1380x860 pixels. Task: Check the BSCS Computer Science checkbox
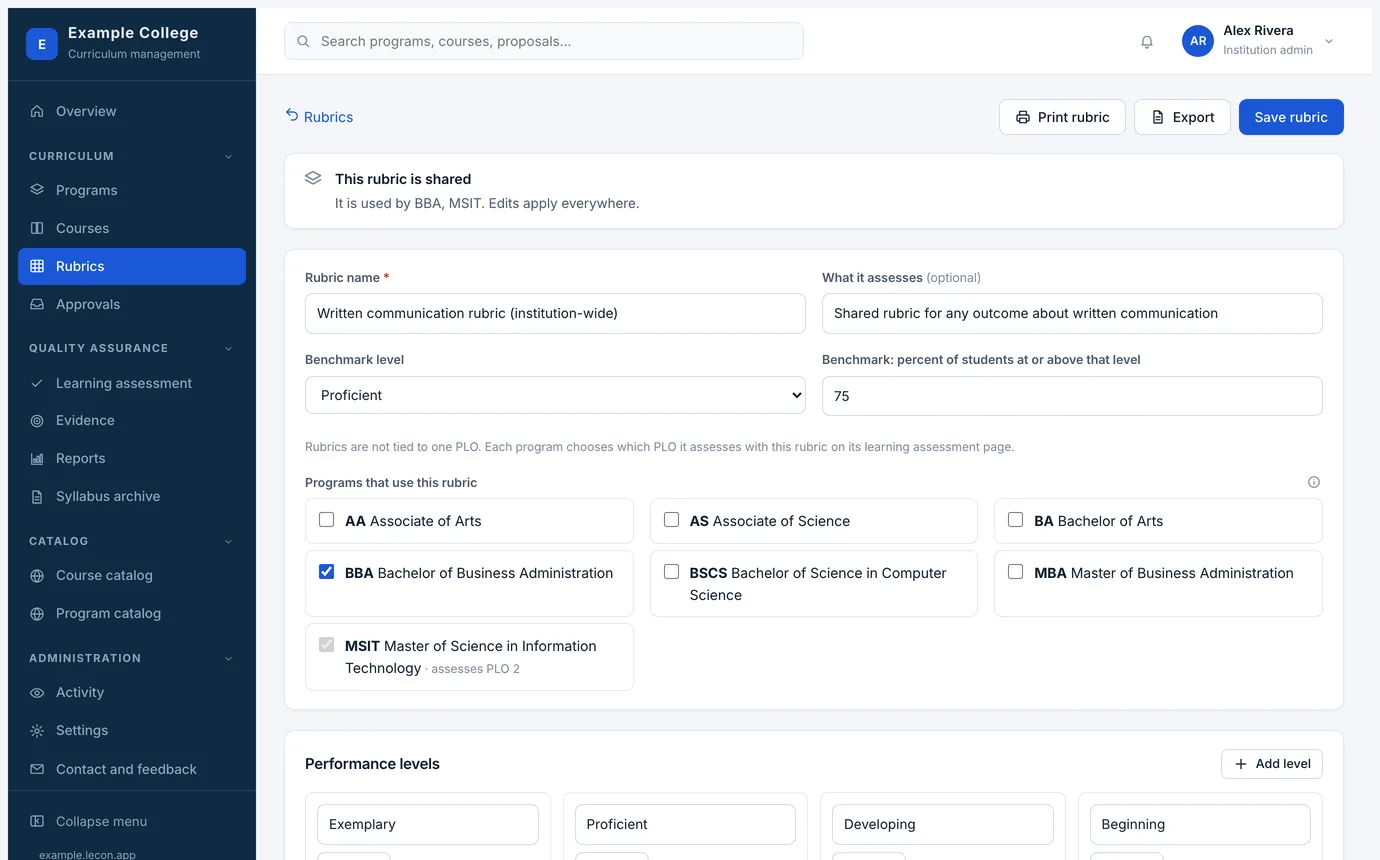tap(671, 572)
